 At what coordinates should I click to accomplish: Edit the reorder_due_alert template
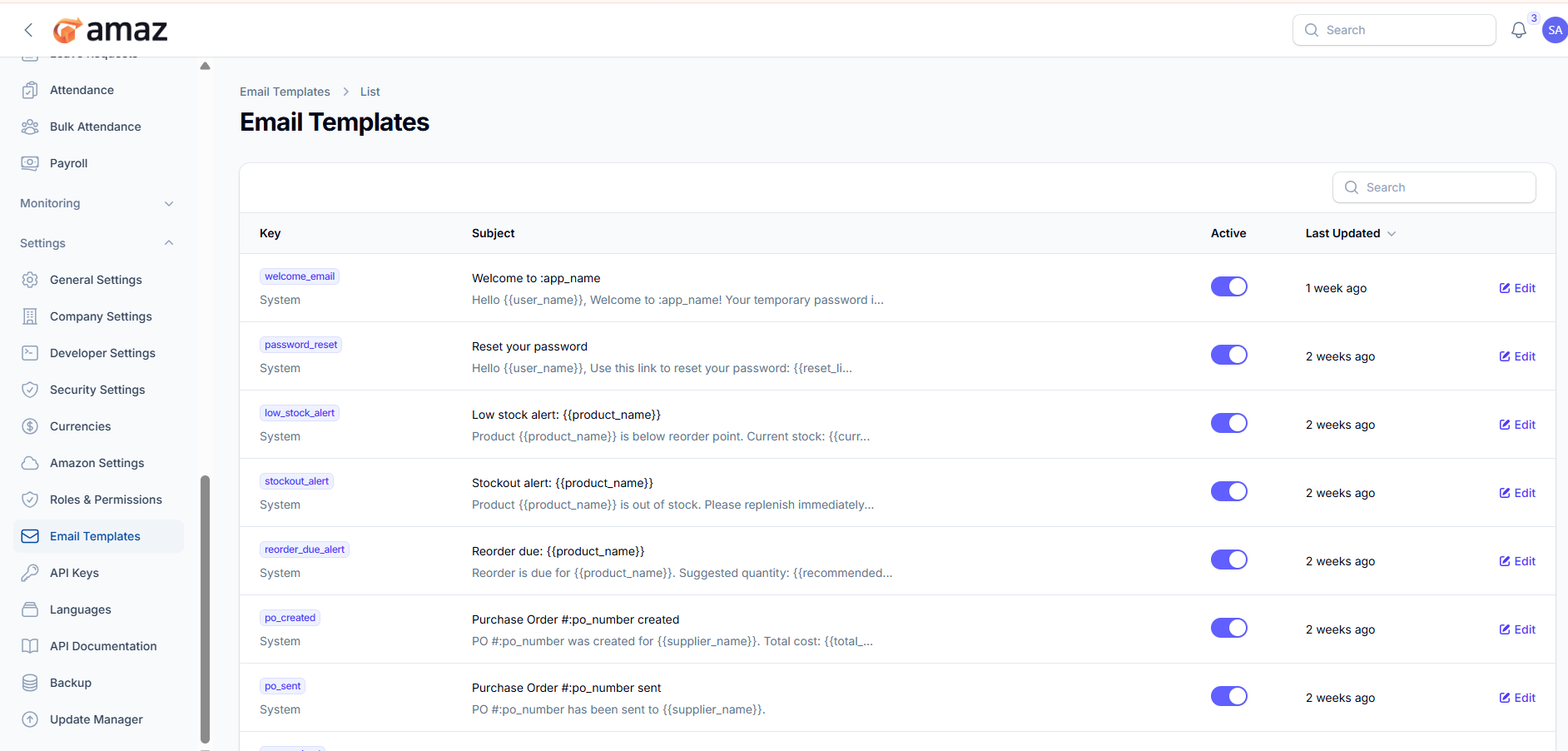[1517, 561]
